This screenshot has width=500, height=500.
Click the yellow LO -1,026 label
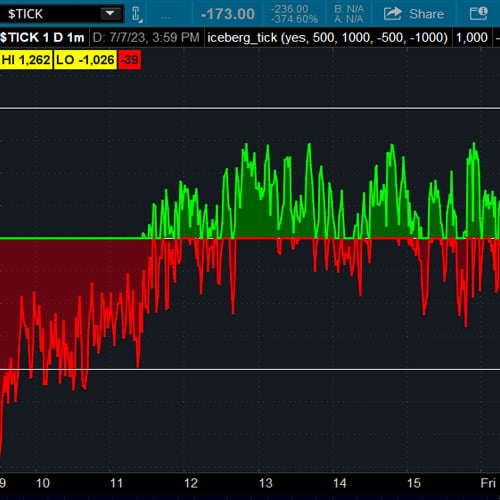click(85, 60)
